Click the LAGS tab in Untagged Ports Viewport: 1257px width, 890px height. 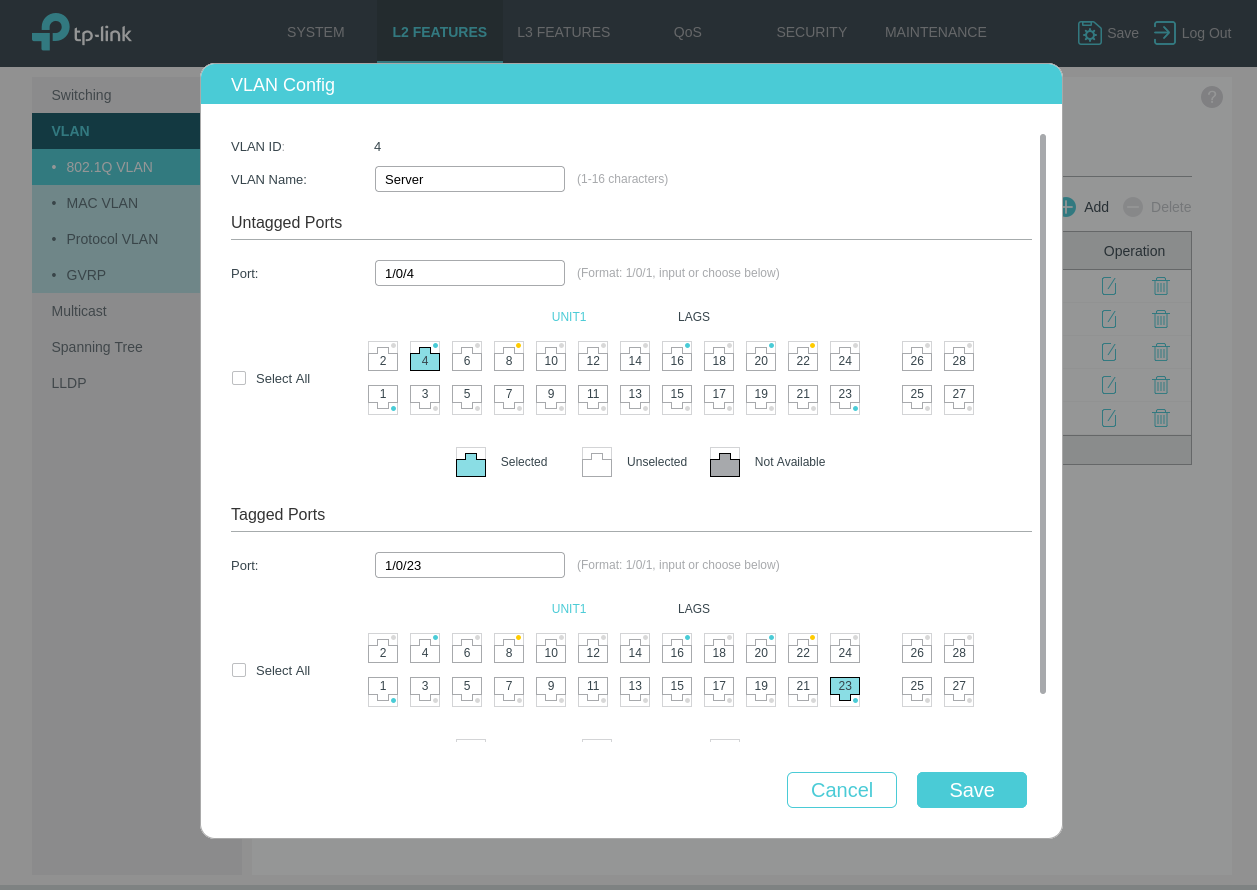click(x=693, y=317)
